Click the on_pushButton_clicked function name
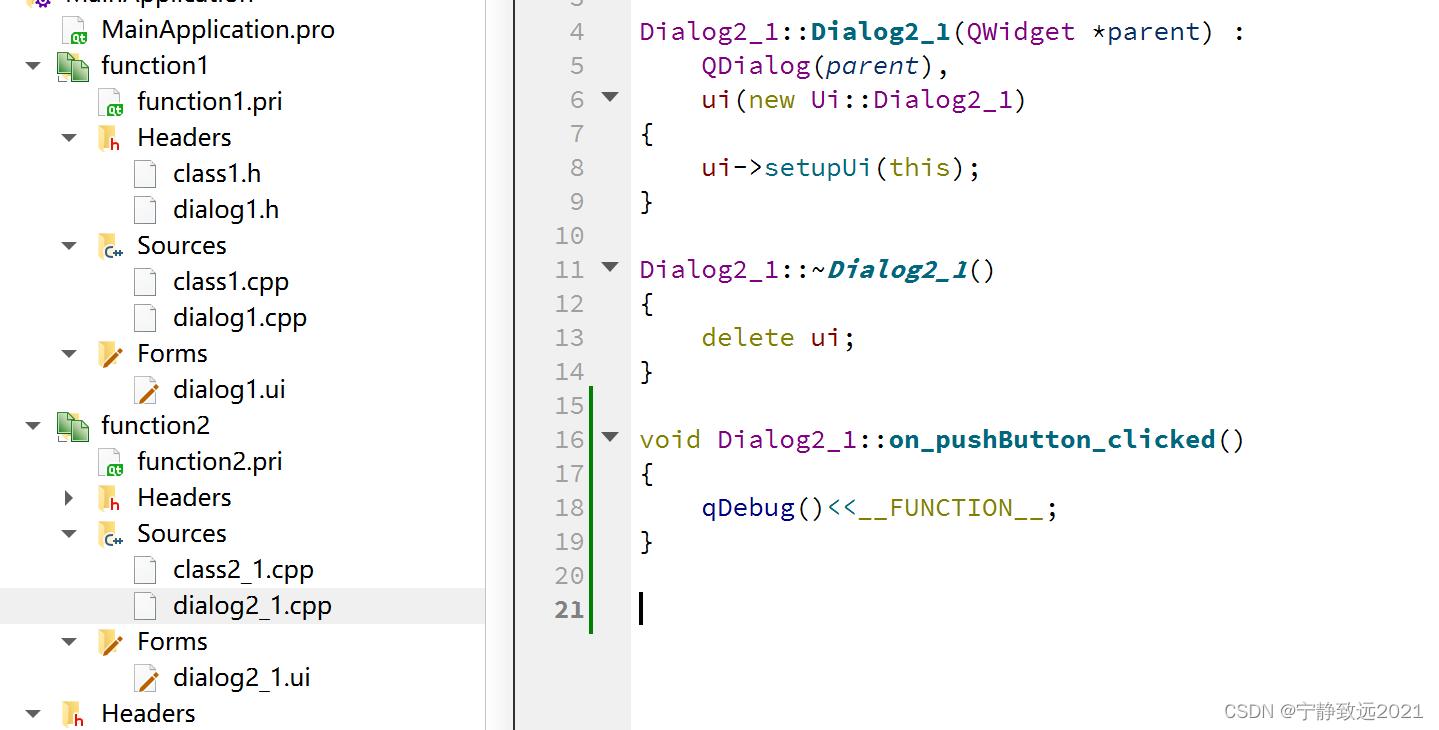The width and height of the screenshot is (1439, 730). click(x=1052, y=439)
